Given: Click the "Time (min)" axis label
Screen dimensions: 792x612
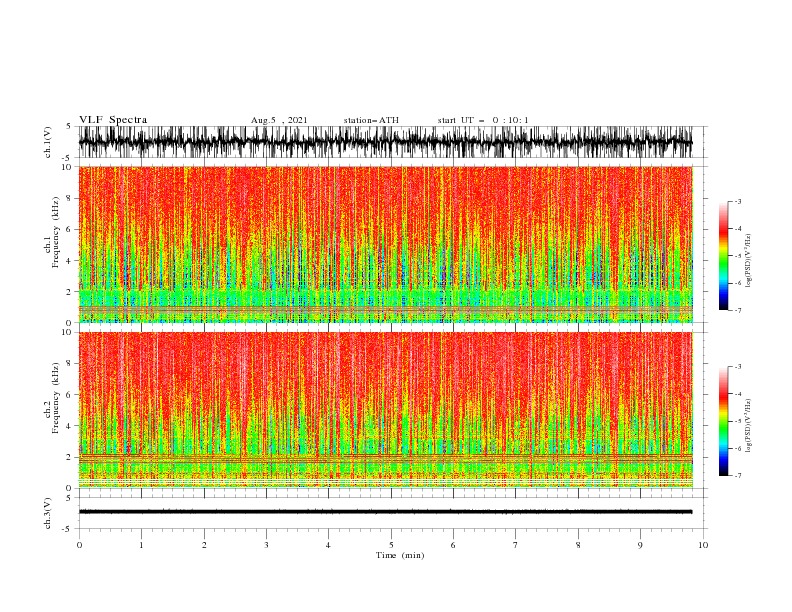Looking at the screenshot, I should tap(400, 555).
